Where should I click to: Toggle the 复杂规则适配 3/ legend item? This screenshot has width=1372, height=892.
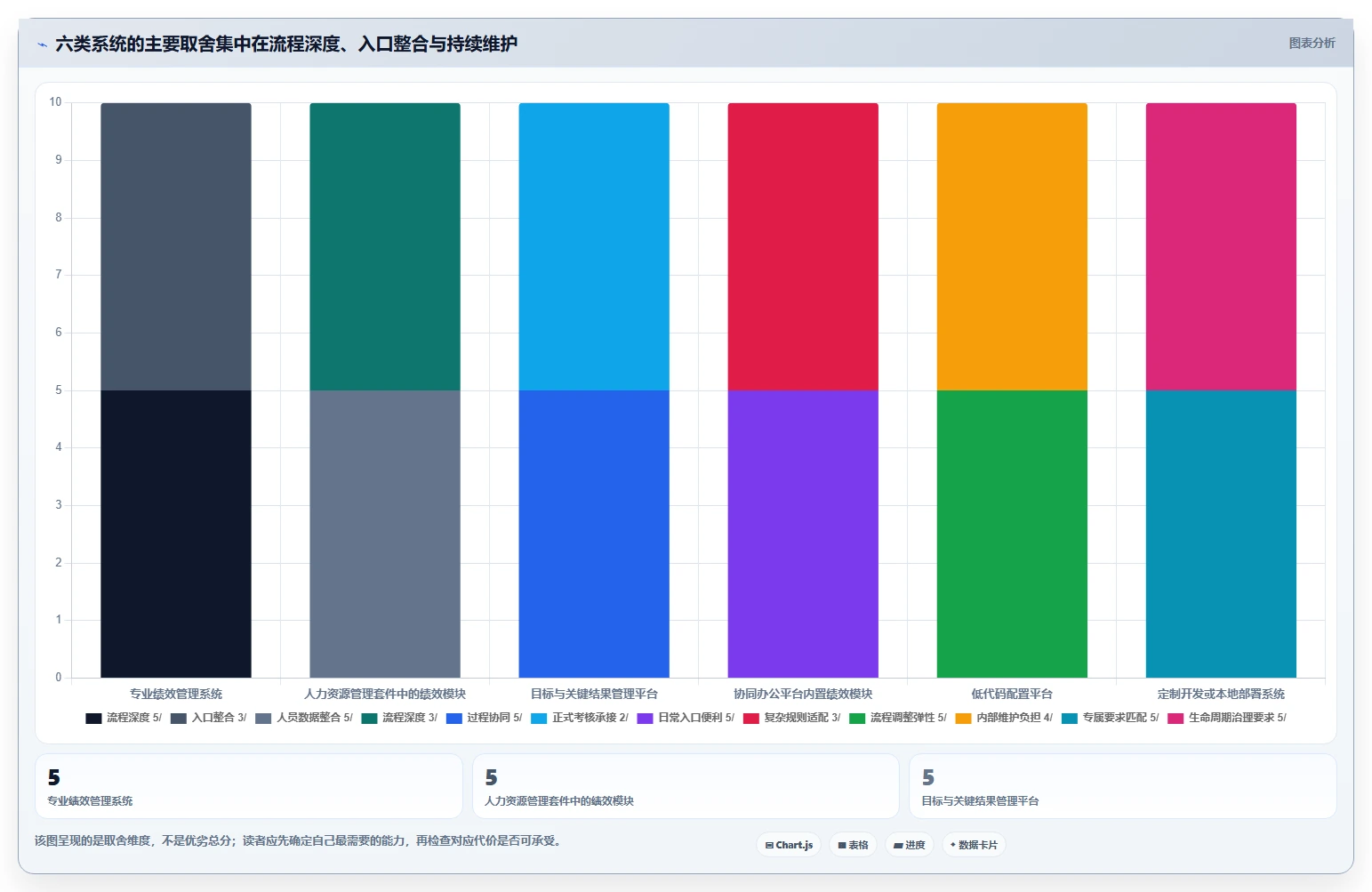(x=791, y=718)
